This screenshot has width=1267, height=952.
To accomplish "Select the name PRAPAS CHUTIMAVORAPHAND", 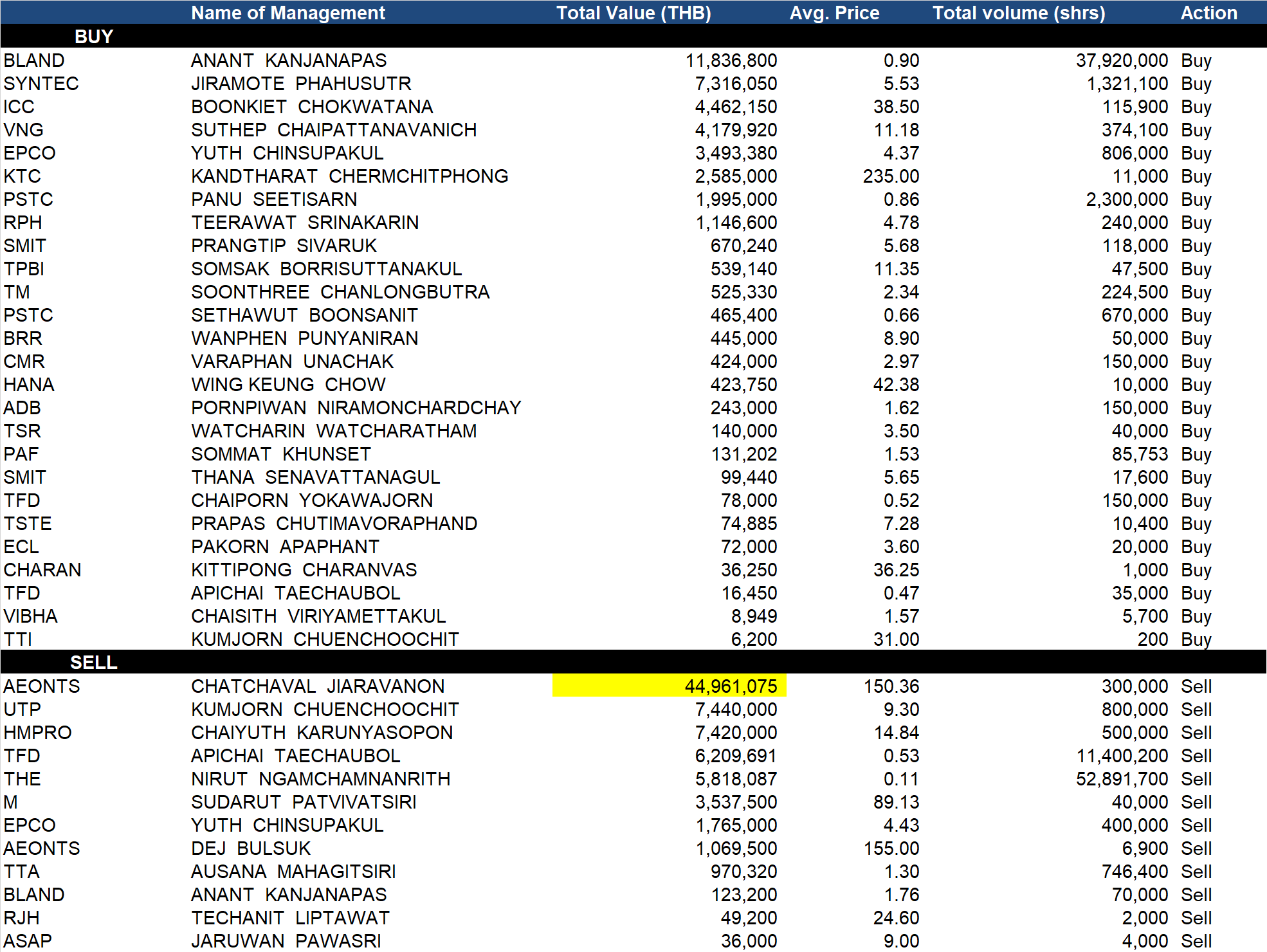I will tap(334, 524).
